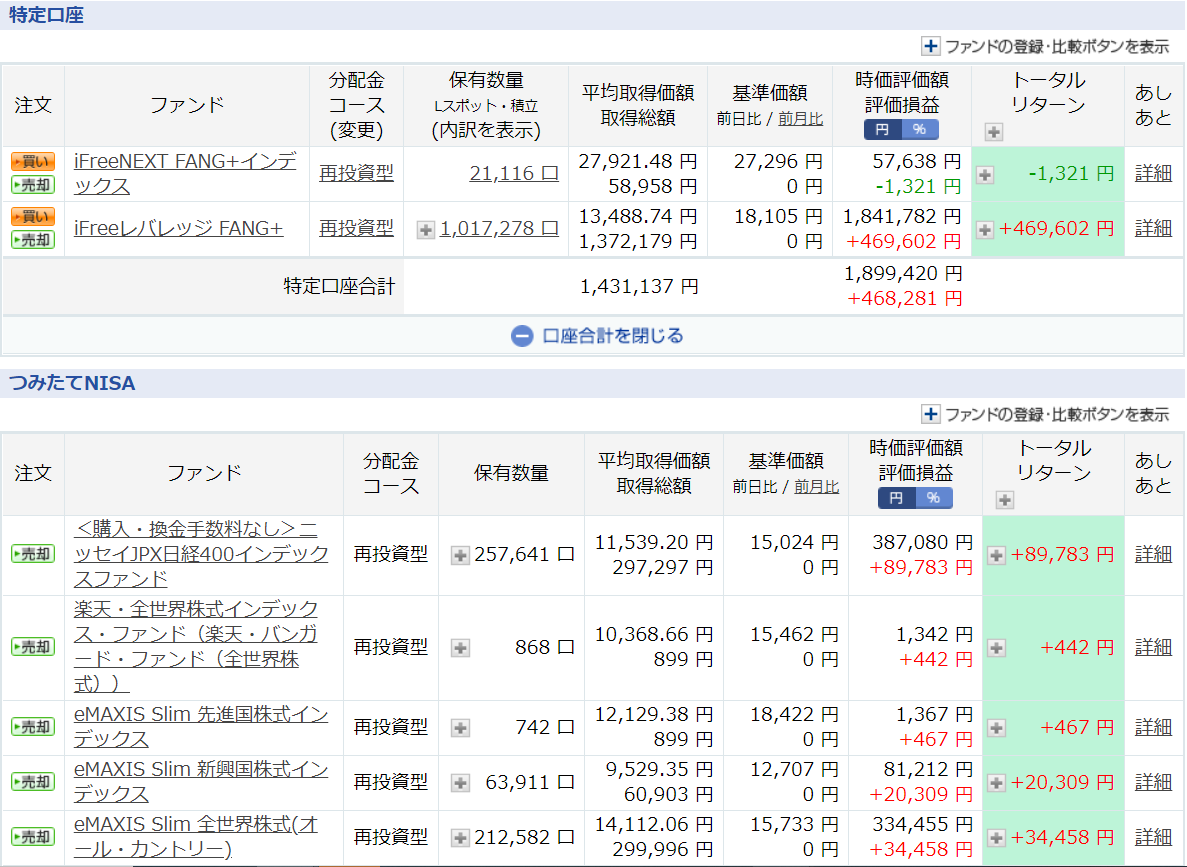Expand the holdings breakdown for 742口
The height and width of the screenshot is (867, 1187).
(x=460, y=728)
